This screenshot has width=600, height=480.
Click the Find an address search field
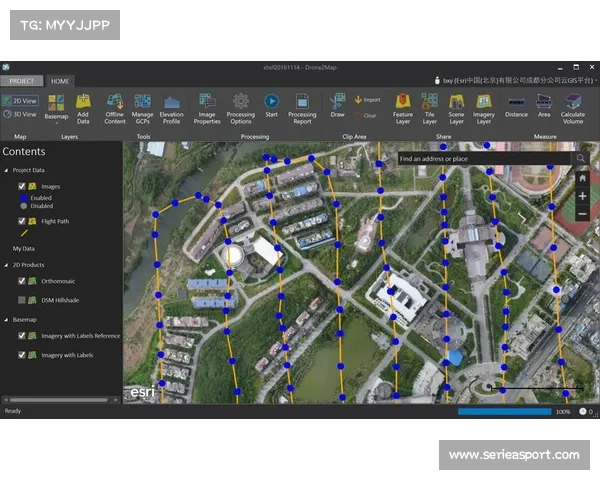click(x=484, y=158)
